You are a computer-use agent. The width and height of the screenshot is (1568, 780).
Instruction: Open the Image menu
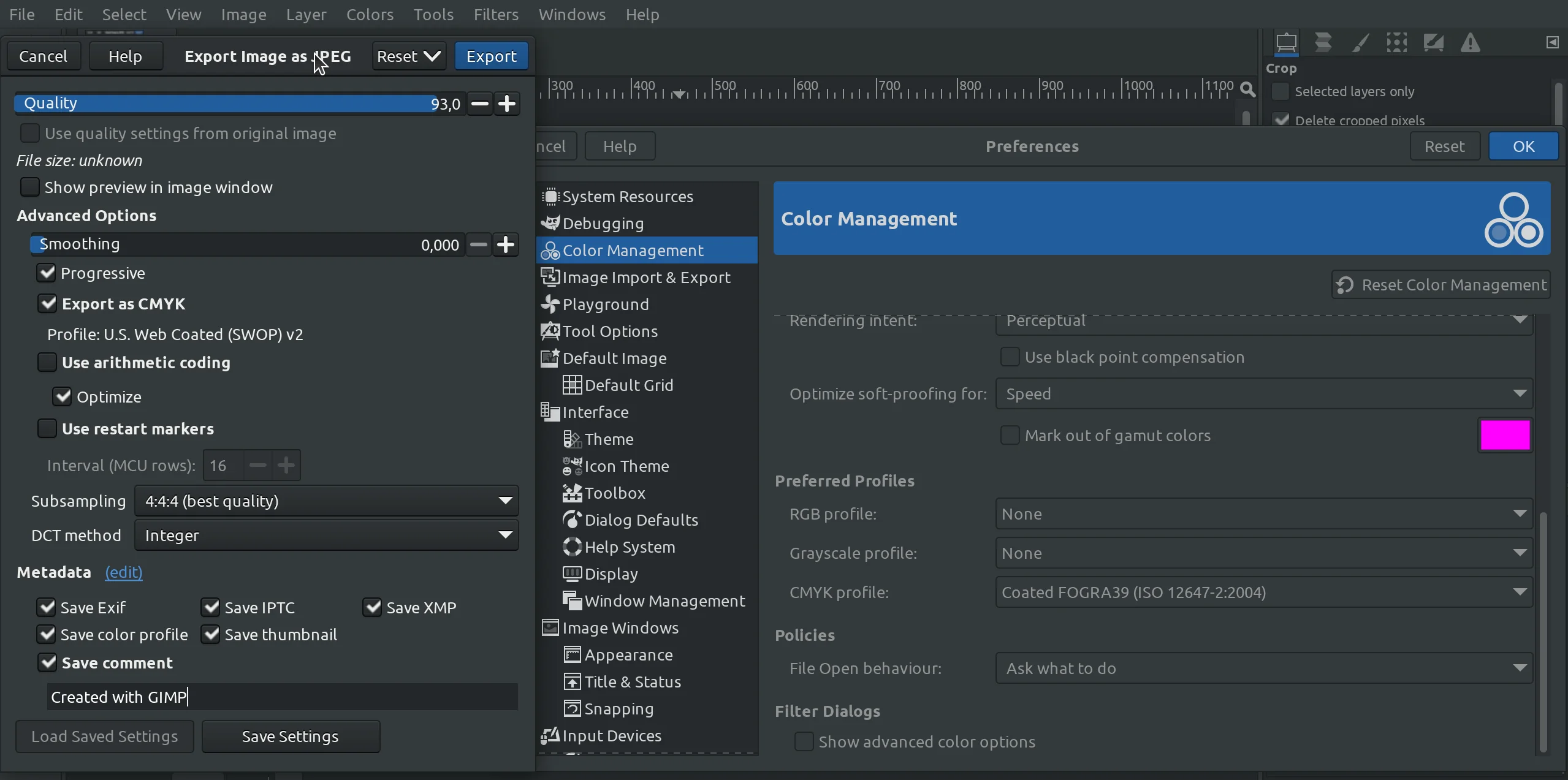coord(243,15)
